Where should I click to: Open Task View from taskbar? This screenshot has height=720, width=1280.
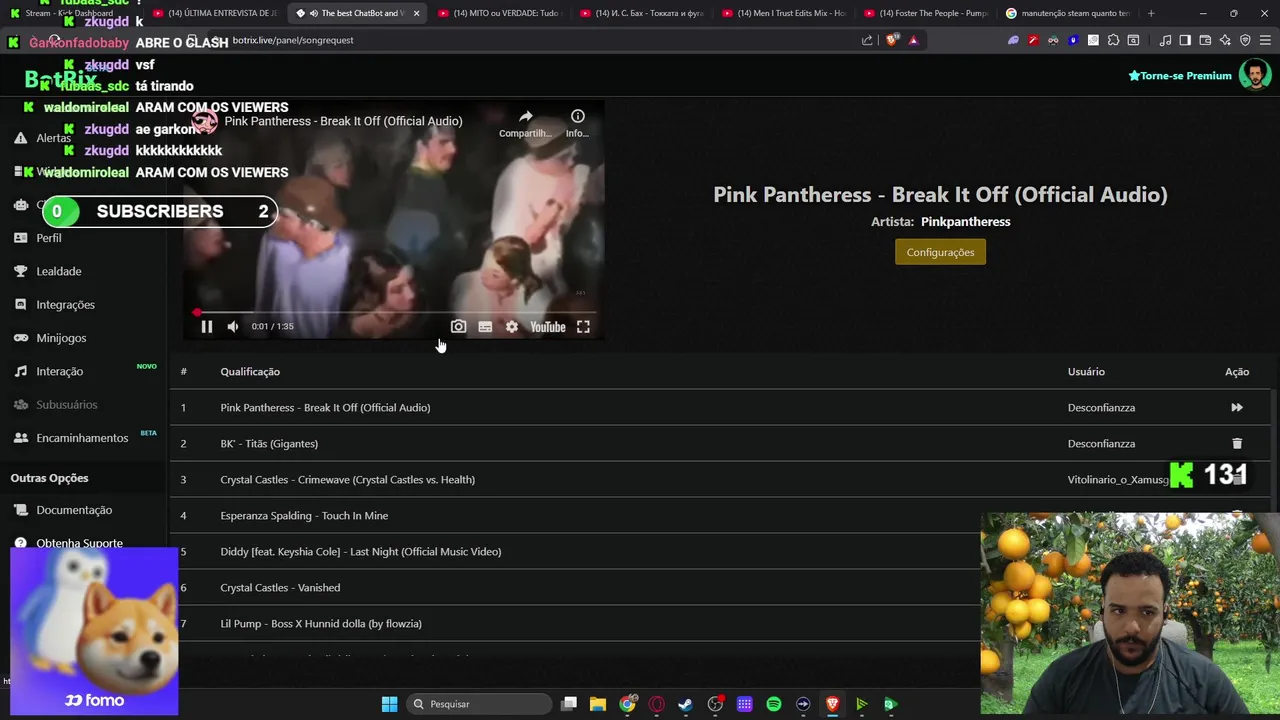569,704
